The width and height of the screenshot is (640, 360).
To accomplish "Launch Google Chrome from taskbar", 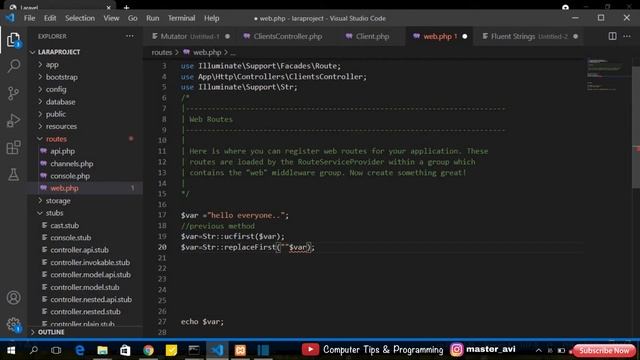I will pyautogui.click(x=148, y=350).
